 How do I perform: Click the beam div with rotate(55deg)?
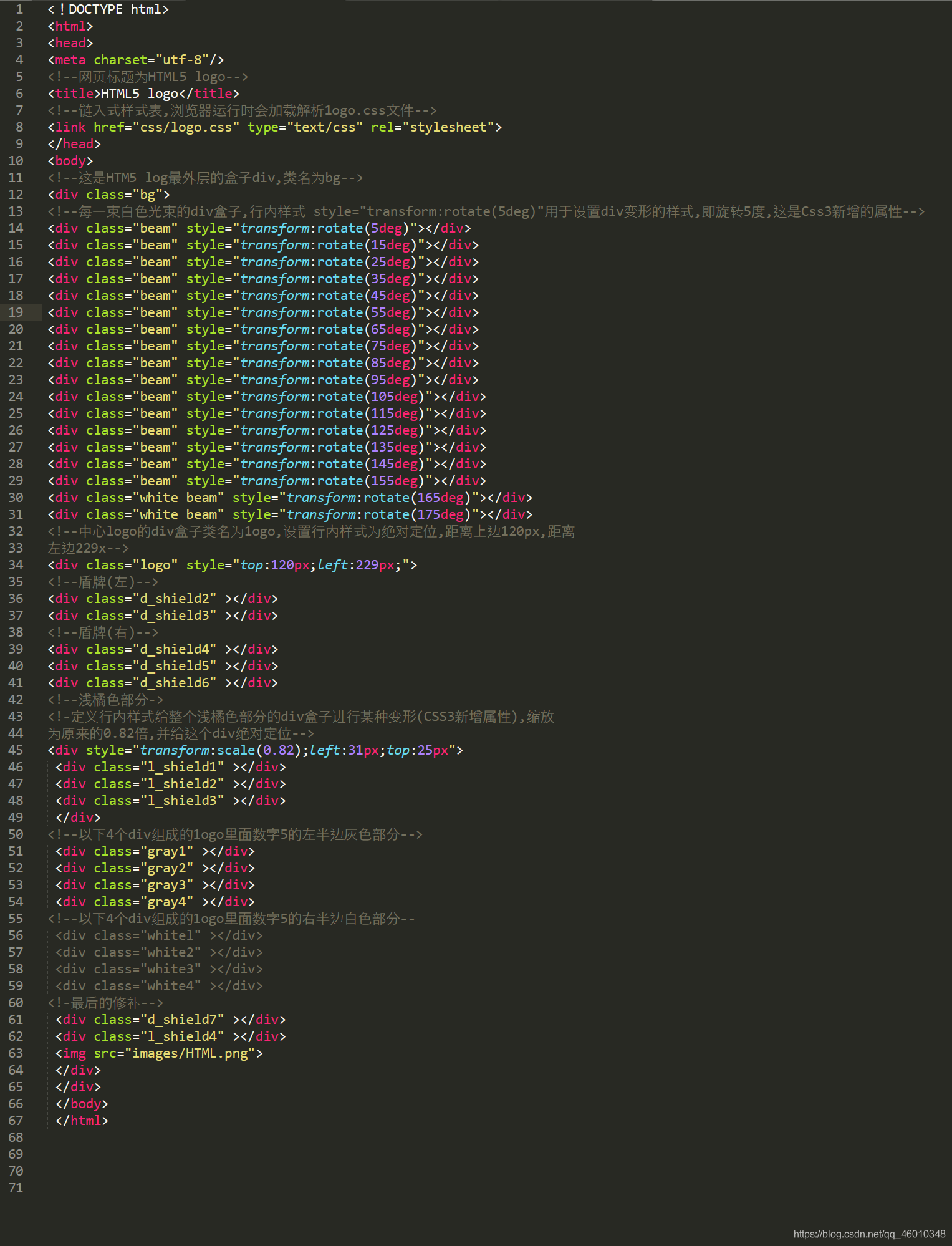pyautogui.click(x=263, y=312)
